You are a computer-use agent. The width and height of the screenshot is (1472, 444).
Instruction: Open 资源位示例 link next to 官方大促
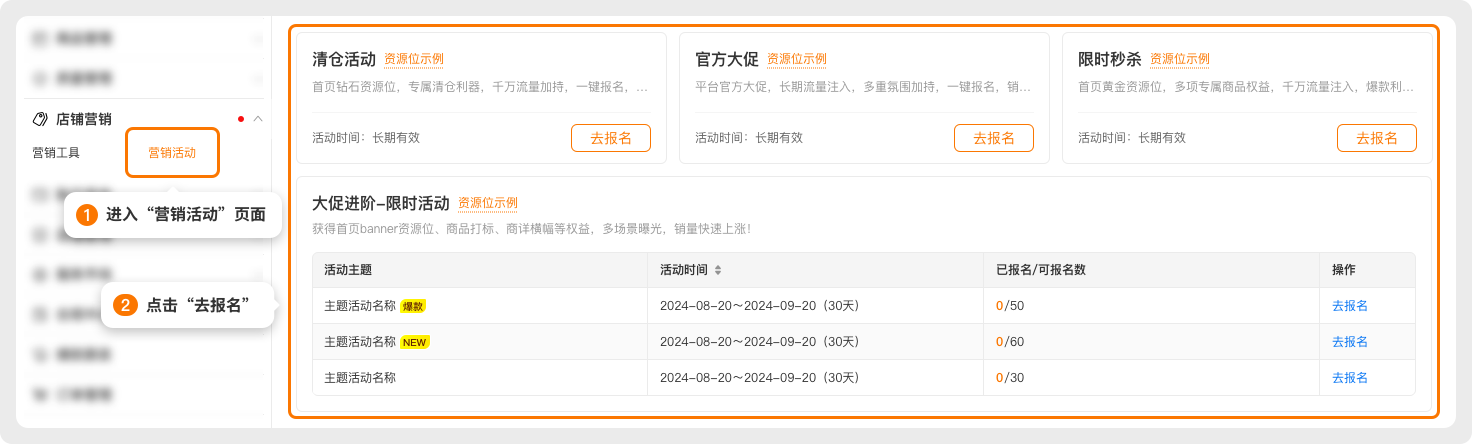click(x=797, y=59)
